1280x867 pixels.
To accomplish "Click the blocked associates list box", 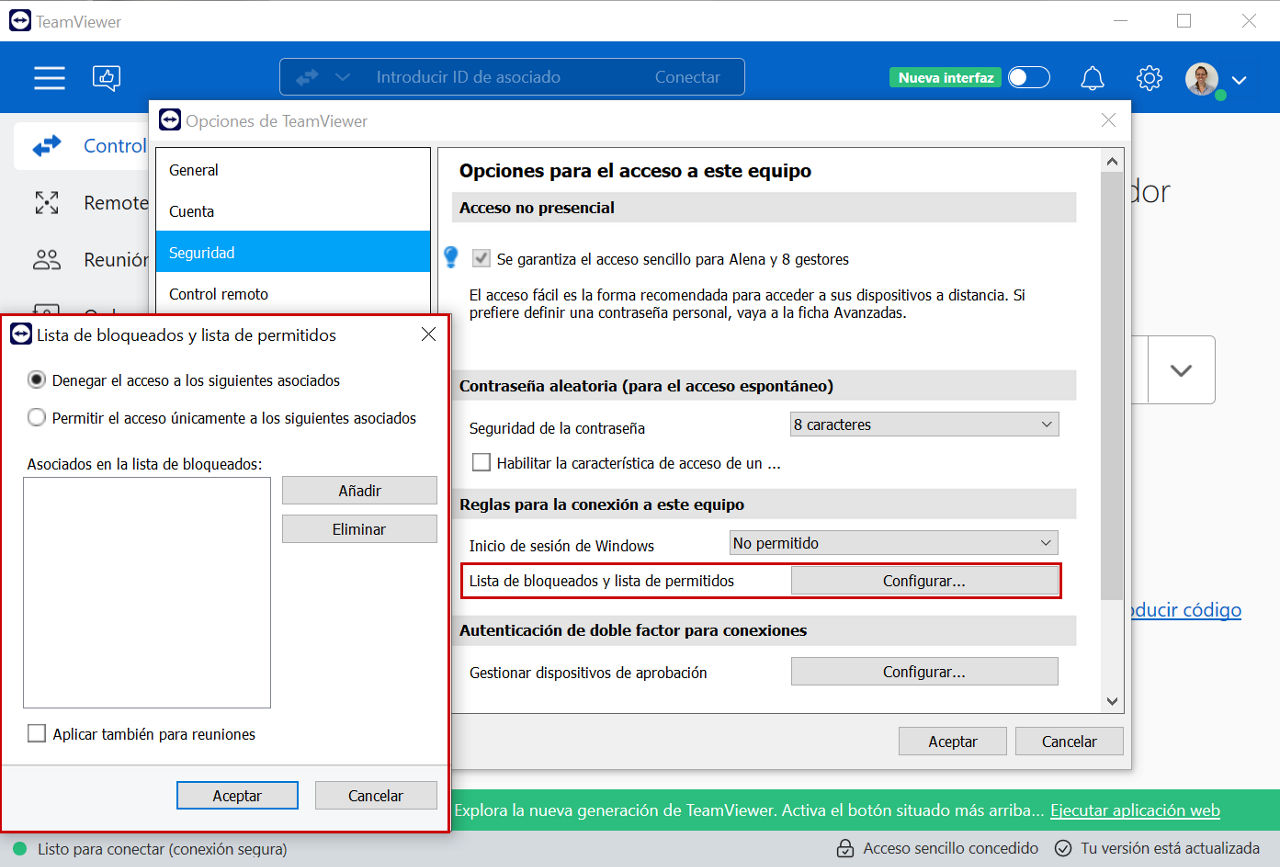I will pyautogui.click(x=147, y=592).
